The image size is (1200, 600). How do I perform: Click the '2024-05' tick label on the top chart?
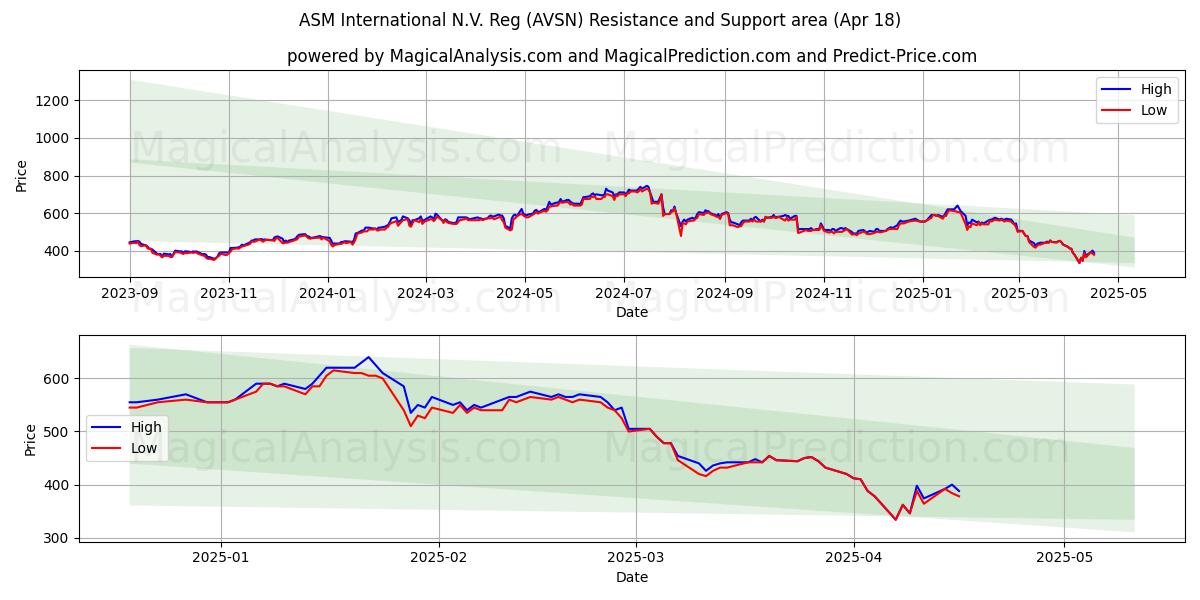pyautogui.click(x=525, y=292)
